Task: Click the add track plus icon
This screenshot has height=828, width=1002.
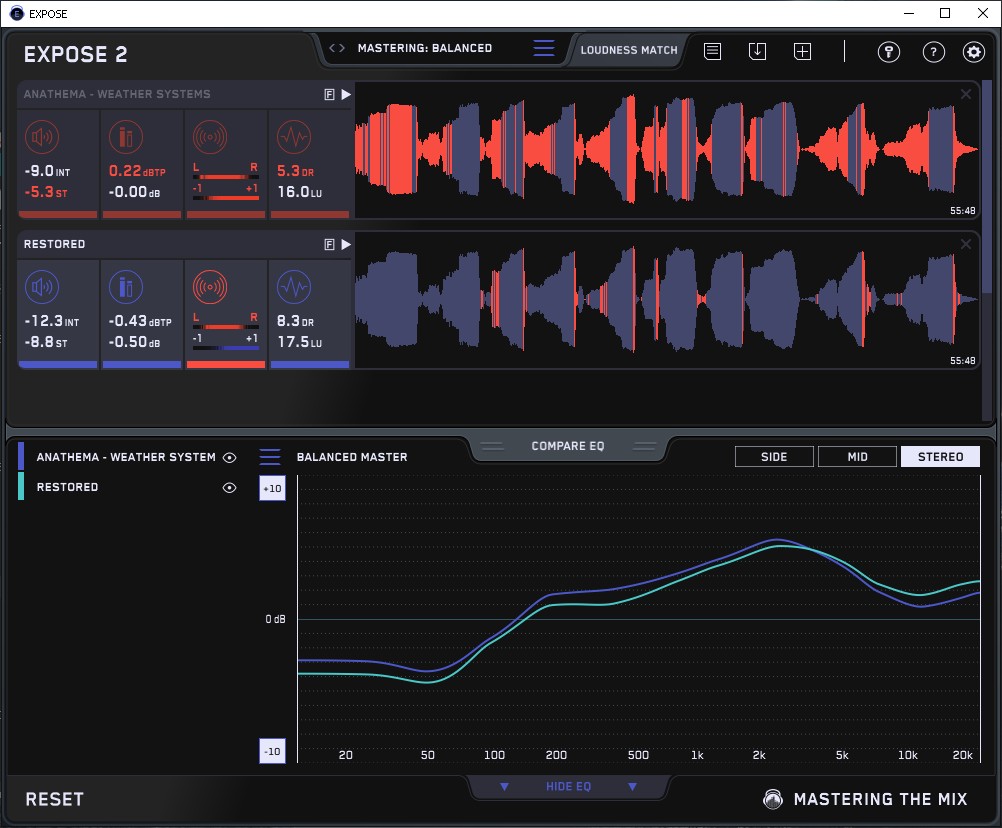Action: click(802, 52)
